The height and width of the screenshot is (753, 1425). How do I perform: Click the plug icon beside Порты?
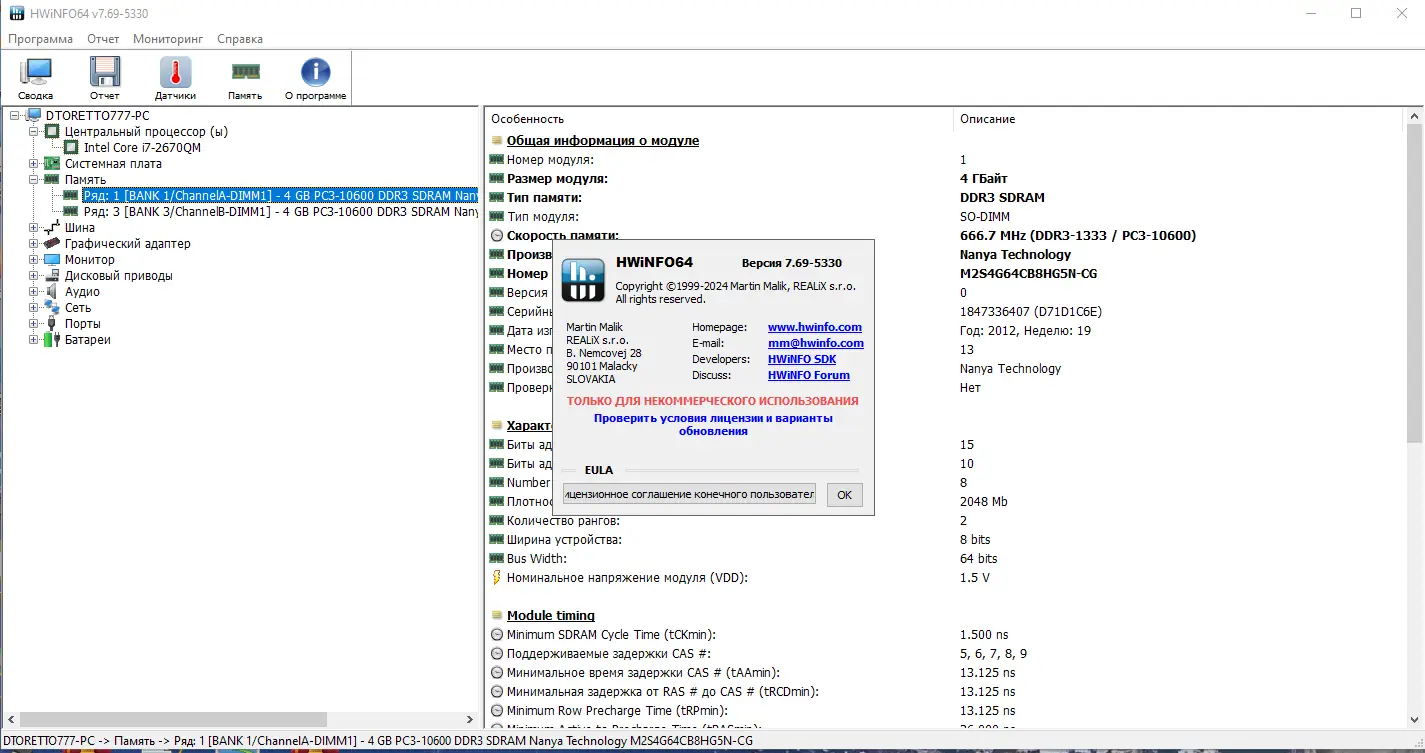pos(53,324)
